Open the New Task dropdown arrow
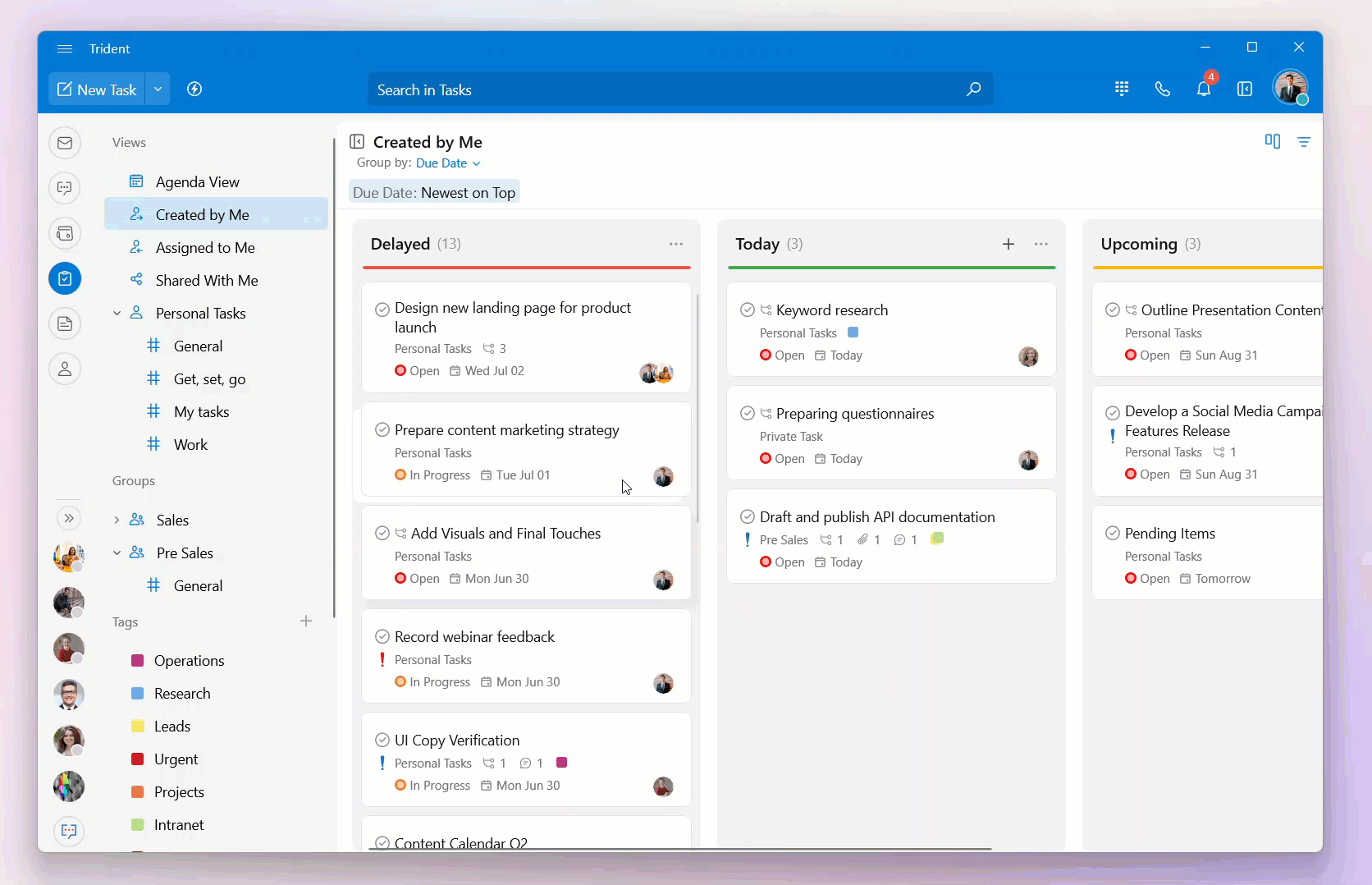The height and width of the screenshot is (885, 1372). tap(158, 89)
